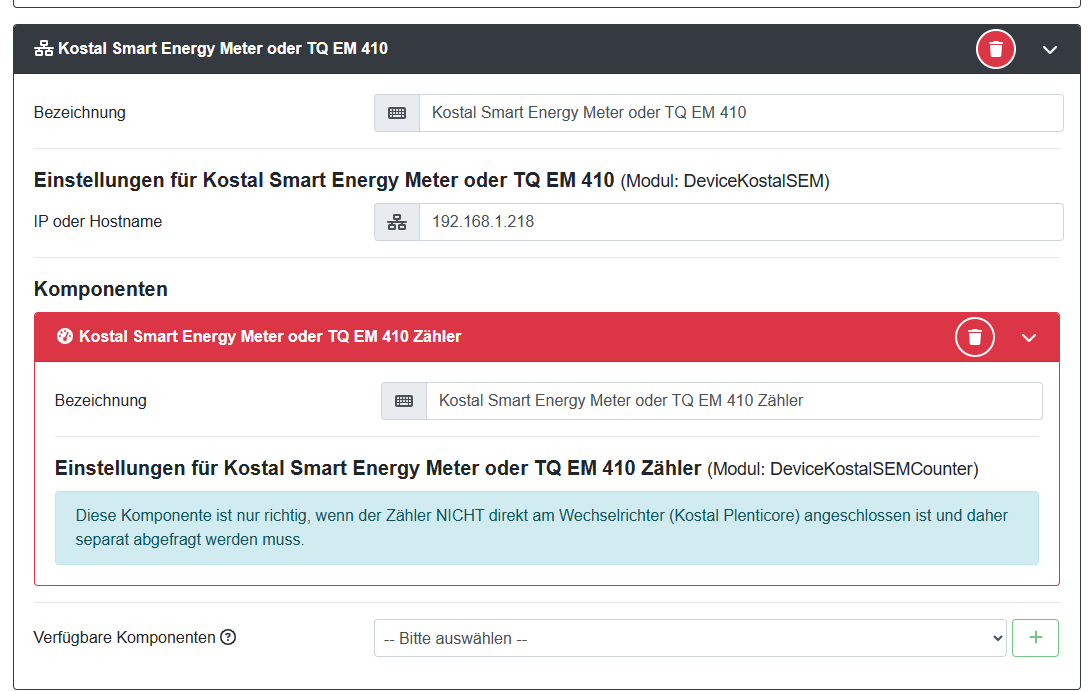Image resolution: width=1089 pixels, height=691 pixels.
Task: Click keyboard icon beside Zähler Bezeichnung field
Action: click(x=404, y=401)
